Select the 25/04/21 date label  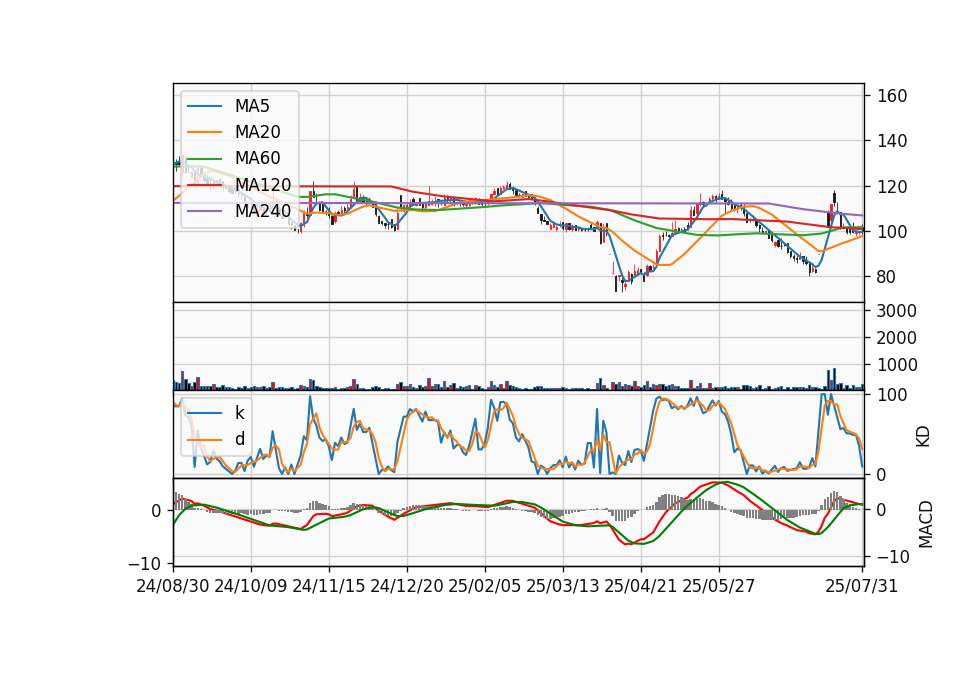coord(640,586)
